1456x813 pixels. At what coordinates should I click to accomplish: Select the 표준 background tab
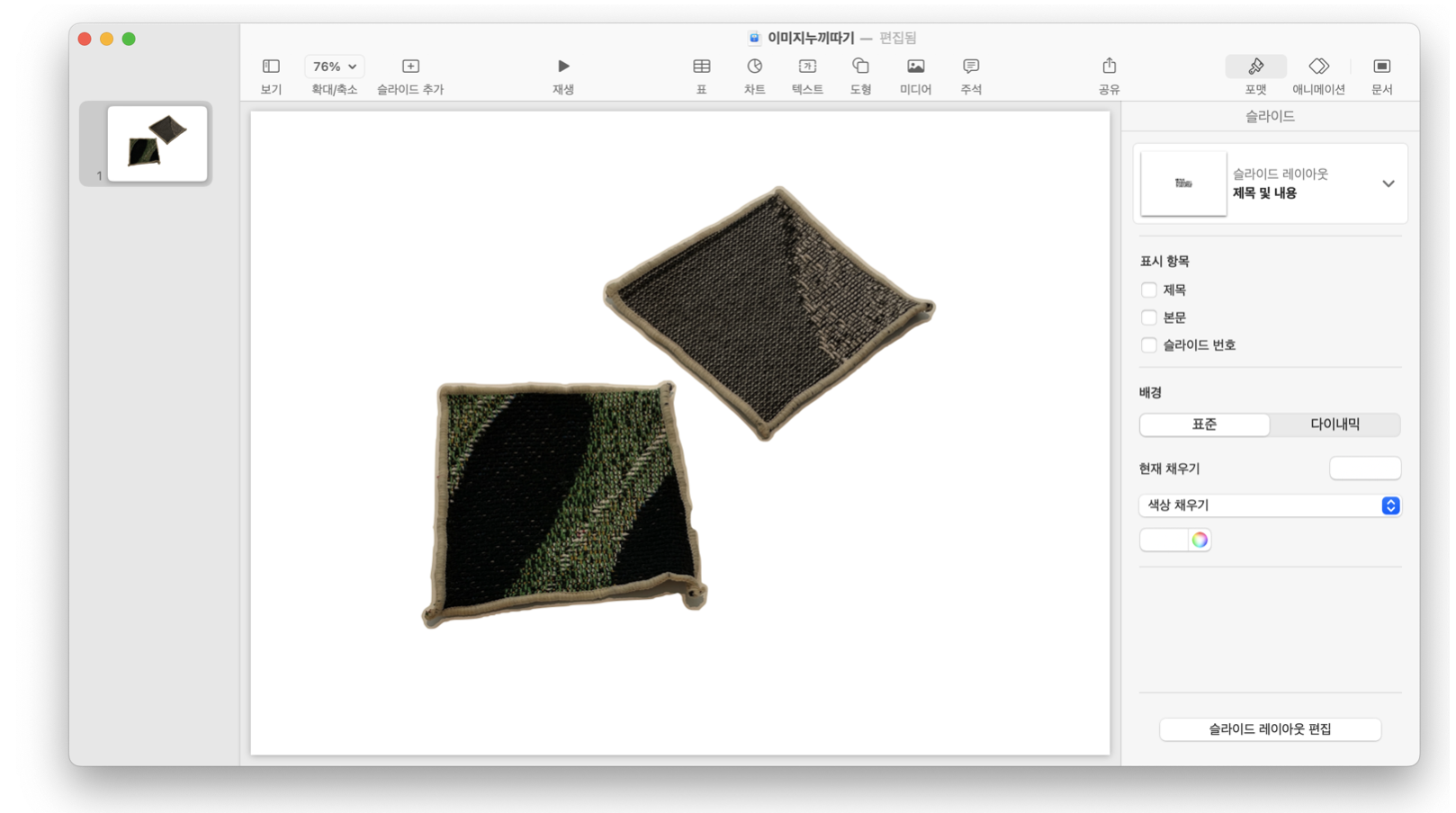[x=1205, y=424]
